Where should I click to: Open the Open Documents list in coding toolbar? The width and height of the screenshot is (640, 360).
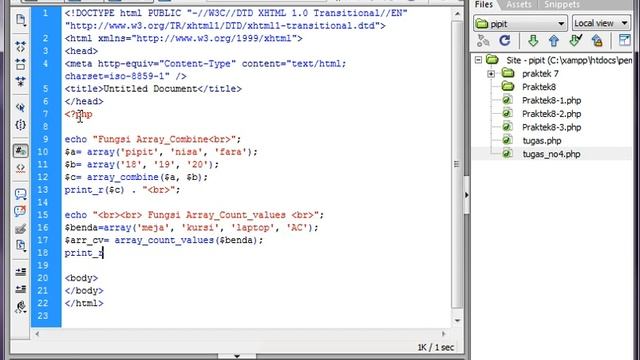coord(20,20)
